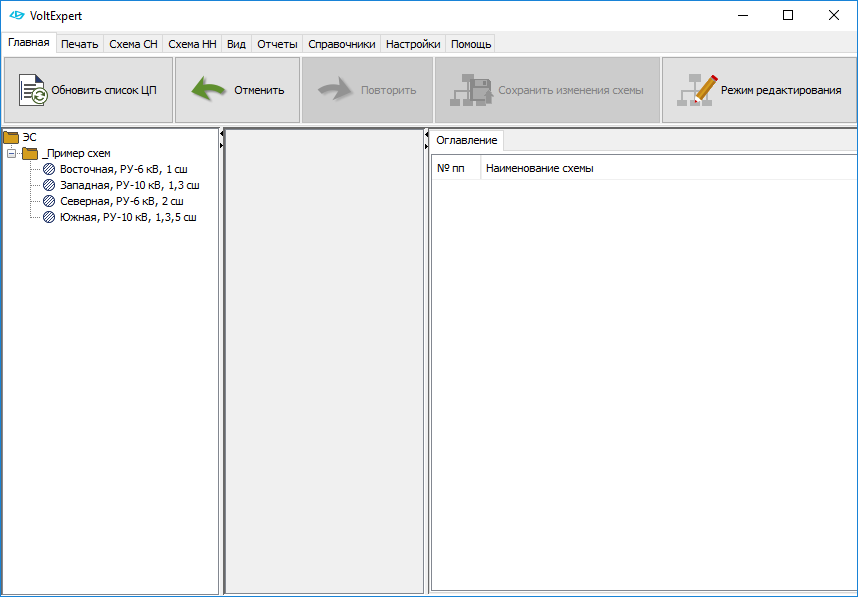
Task: Select the Оглавление tab
Action: pos(467,140)
